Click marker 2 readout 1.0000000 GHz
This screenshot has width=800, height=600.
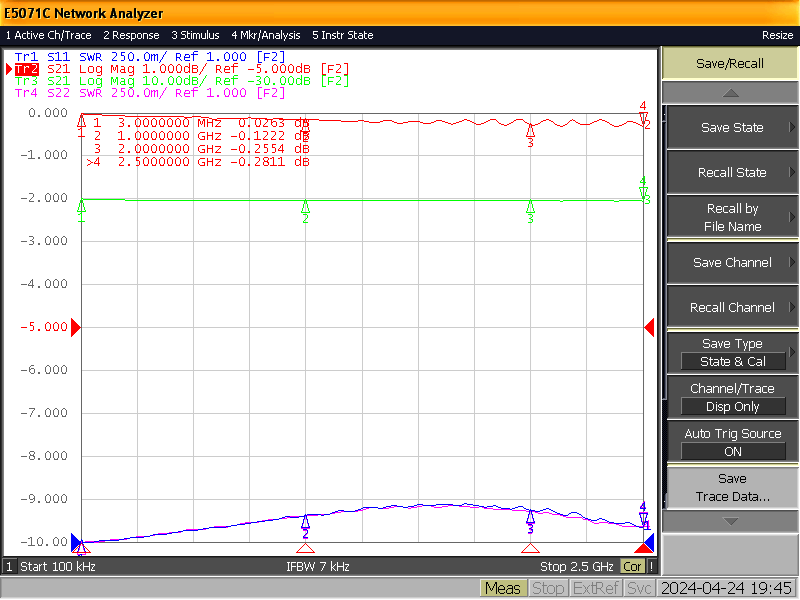pyautogui.click(x=201, y=136)
